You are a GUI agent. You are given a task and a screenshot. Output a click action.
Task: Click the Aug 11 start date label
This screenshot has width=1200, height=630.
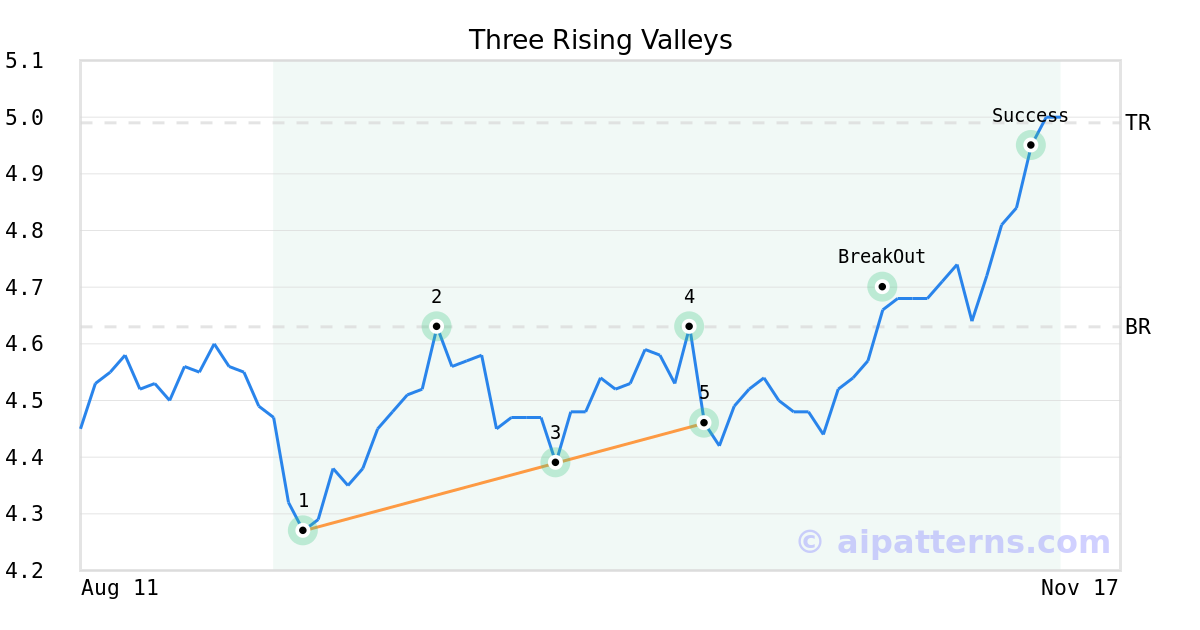click(119, 588)
